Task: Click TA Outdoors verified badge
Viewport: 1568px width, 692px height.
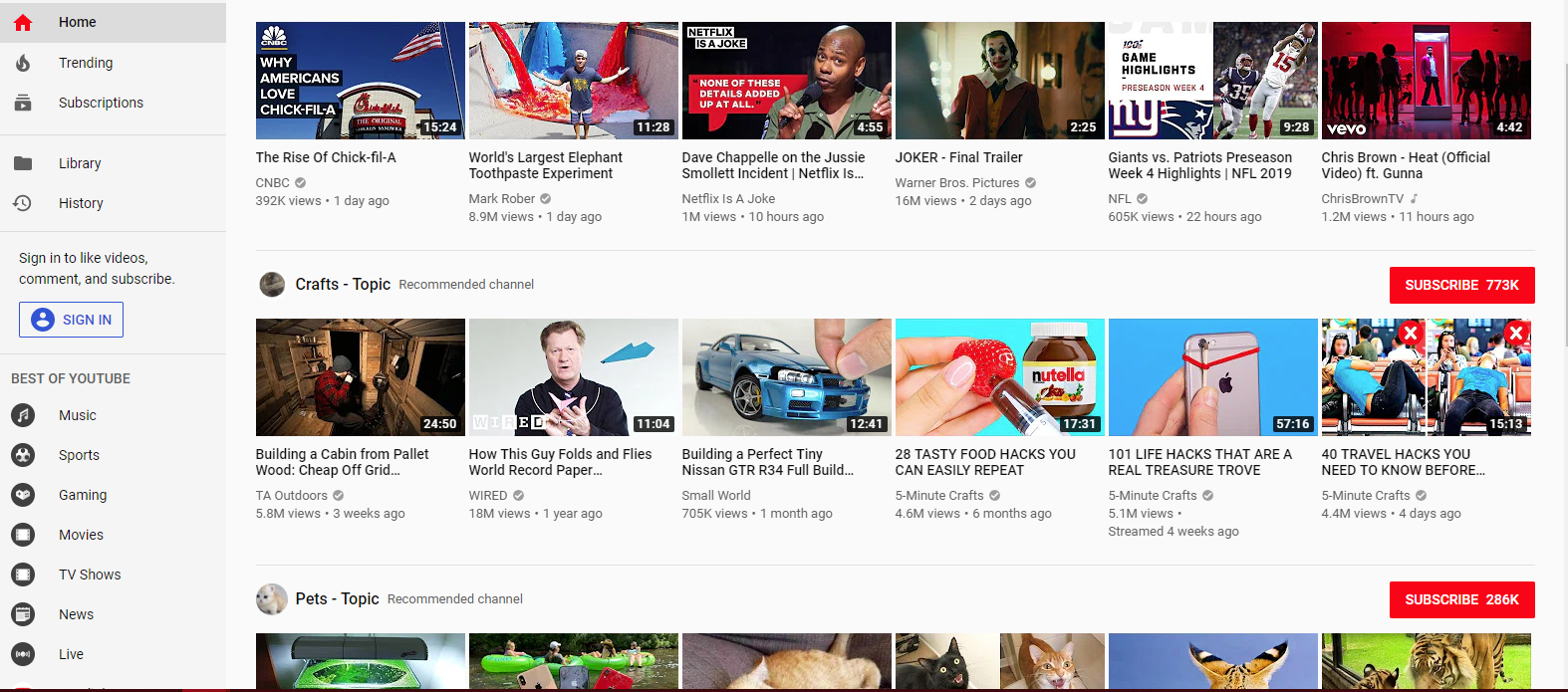Action: (339, 496)
